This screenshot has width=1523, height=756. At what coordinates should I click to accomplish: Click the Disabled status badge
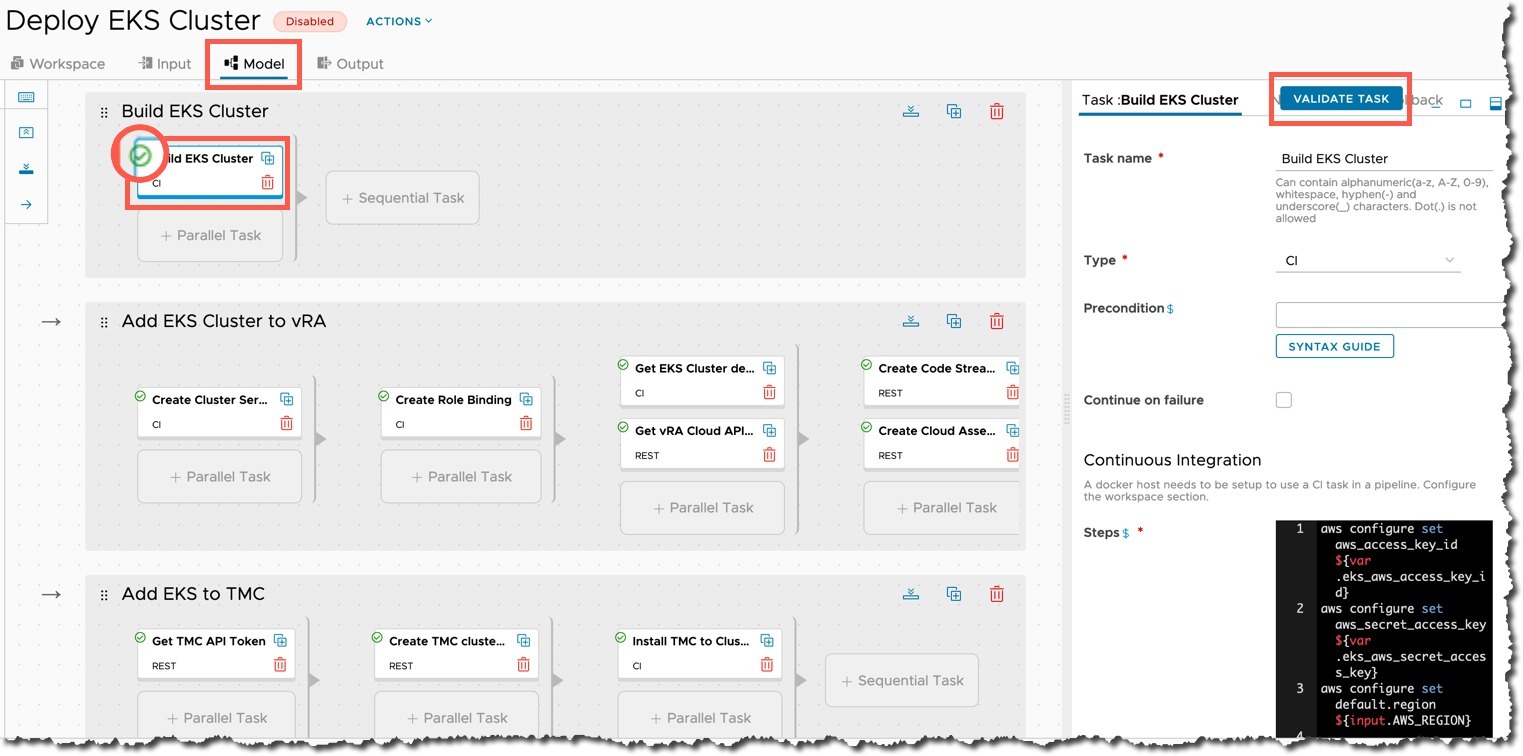point(310,21)
